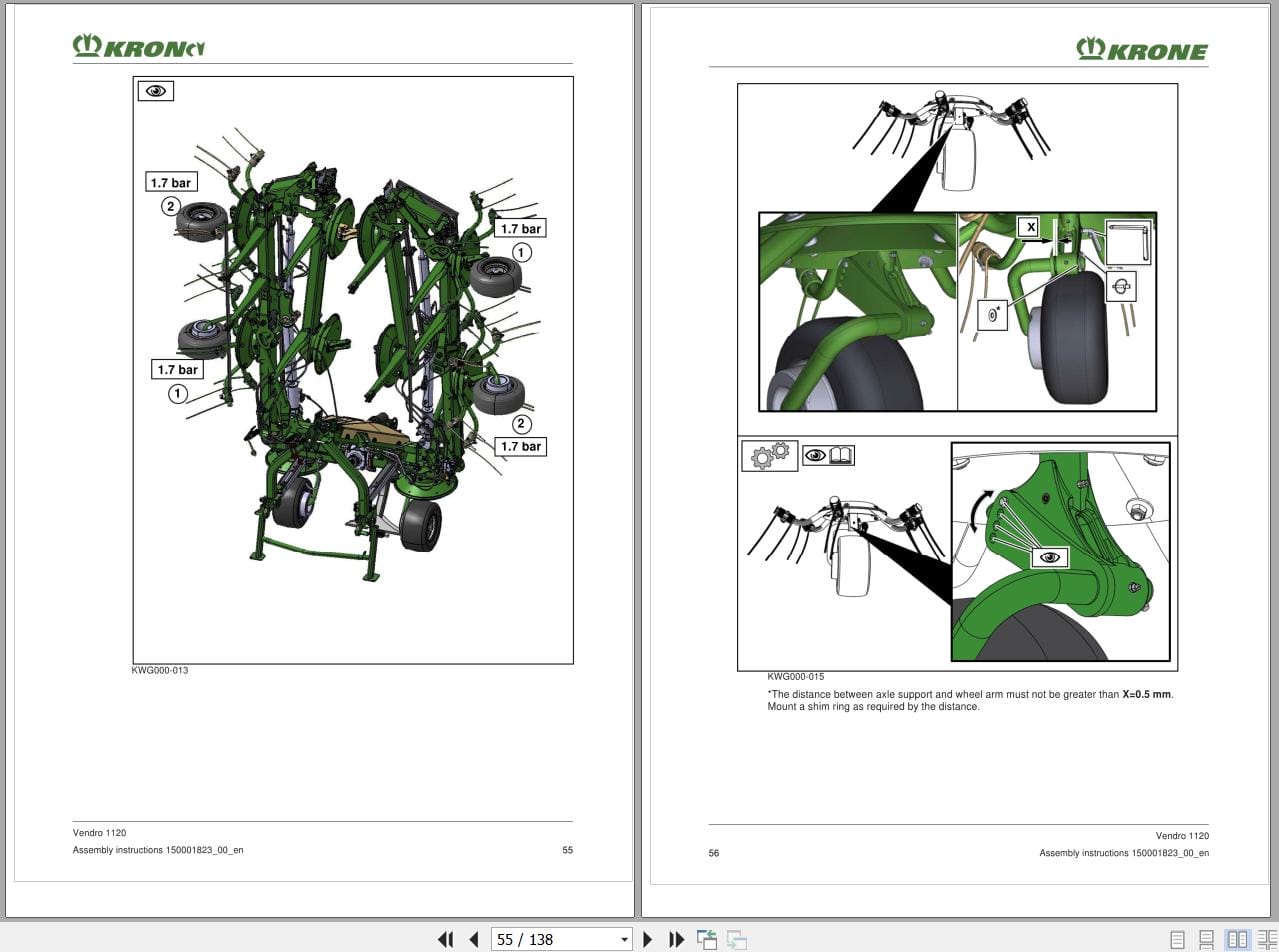
Task: Click the X measurement label on page 56
Action: coord(1030,226)
